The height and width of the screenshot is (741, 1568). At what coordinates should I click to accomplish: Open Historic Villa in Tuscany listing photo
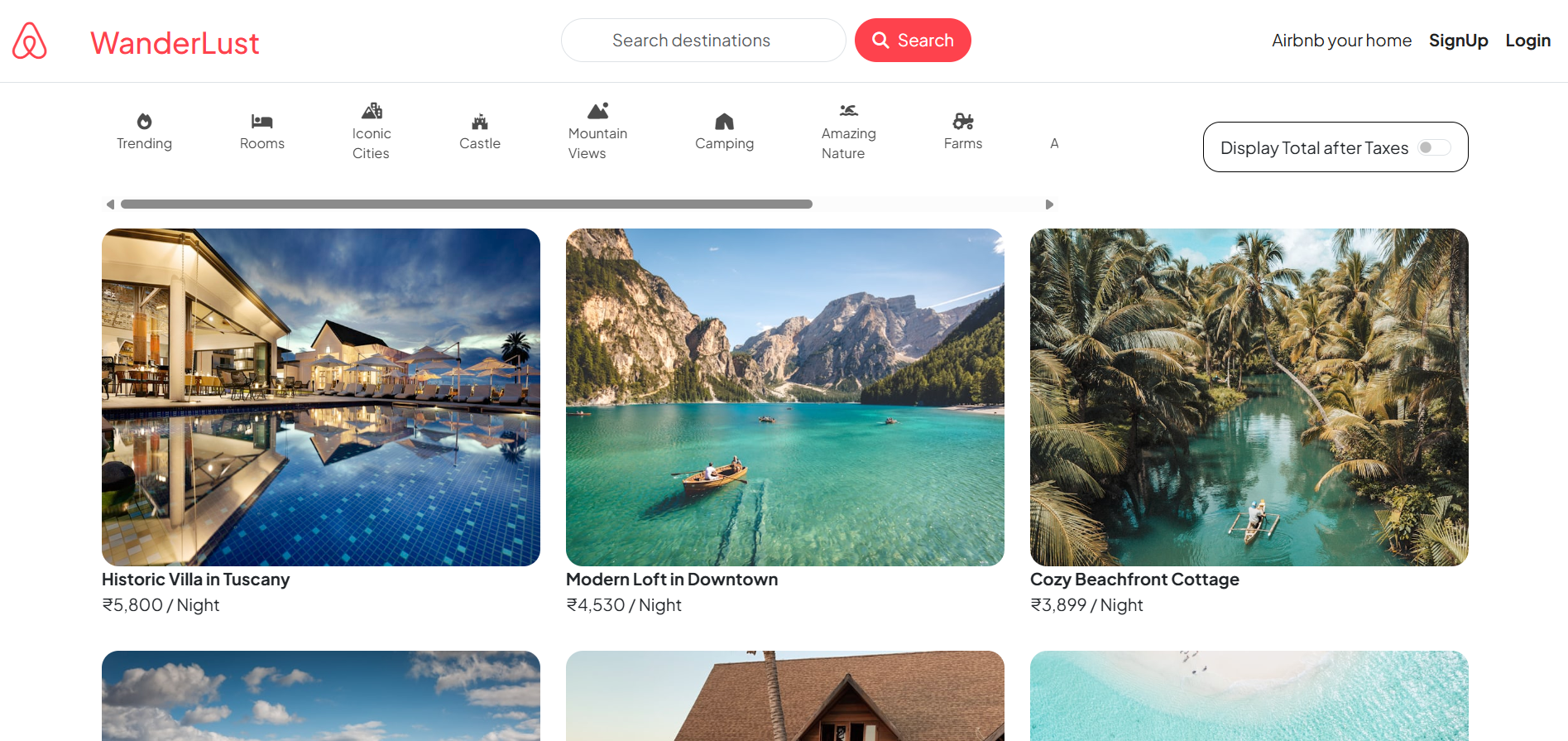(x=321, y=397)
